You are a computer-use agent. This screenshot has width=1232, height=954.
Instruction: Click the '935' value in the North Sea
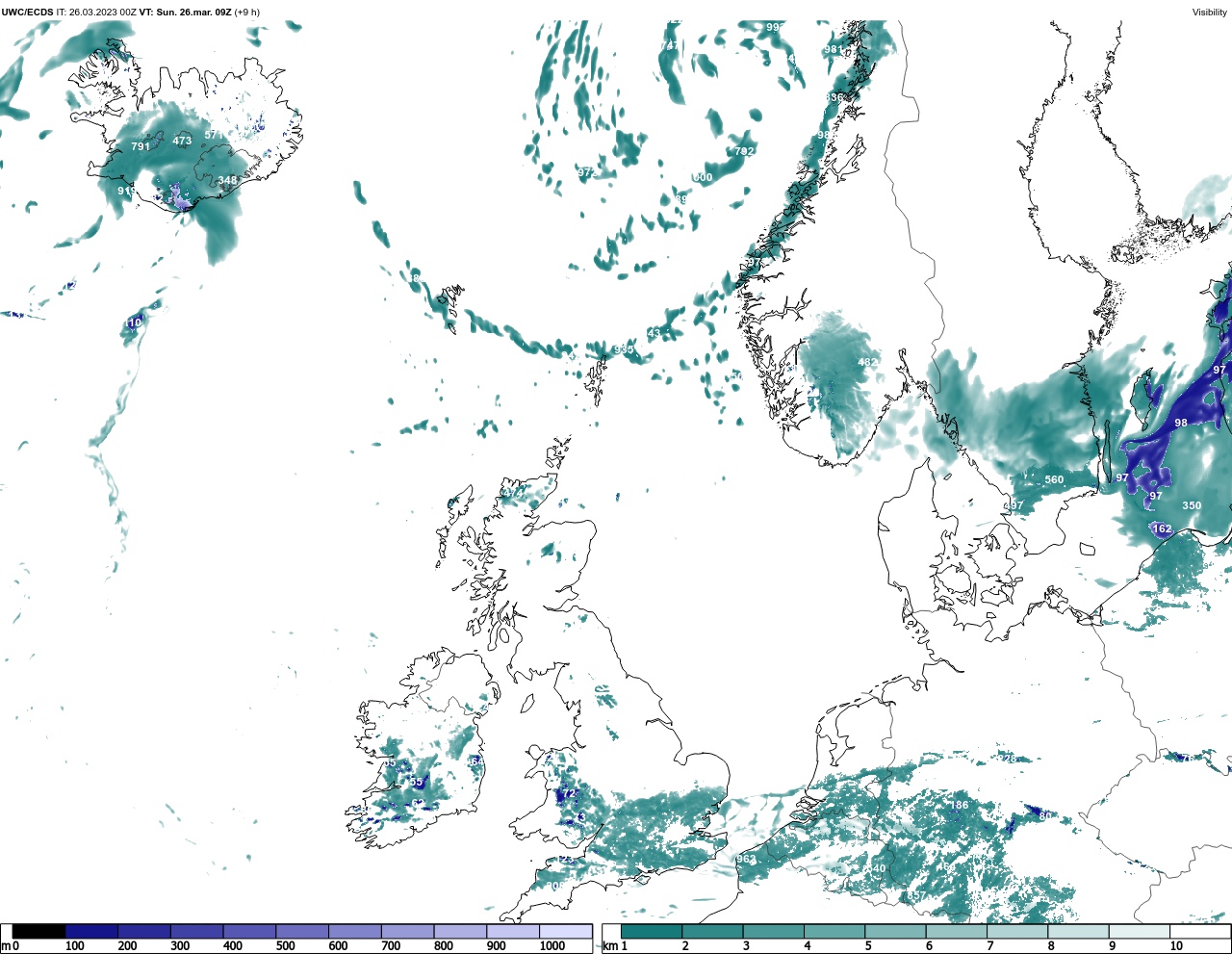[x=624, y=349]
